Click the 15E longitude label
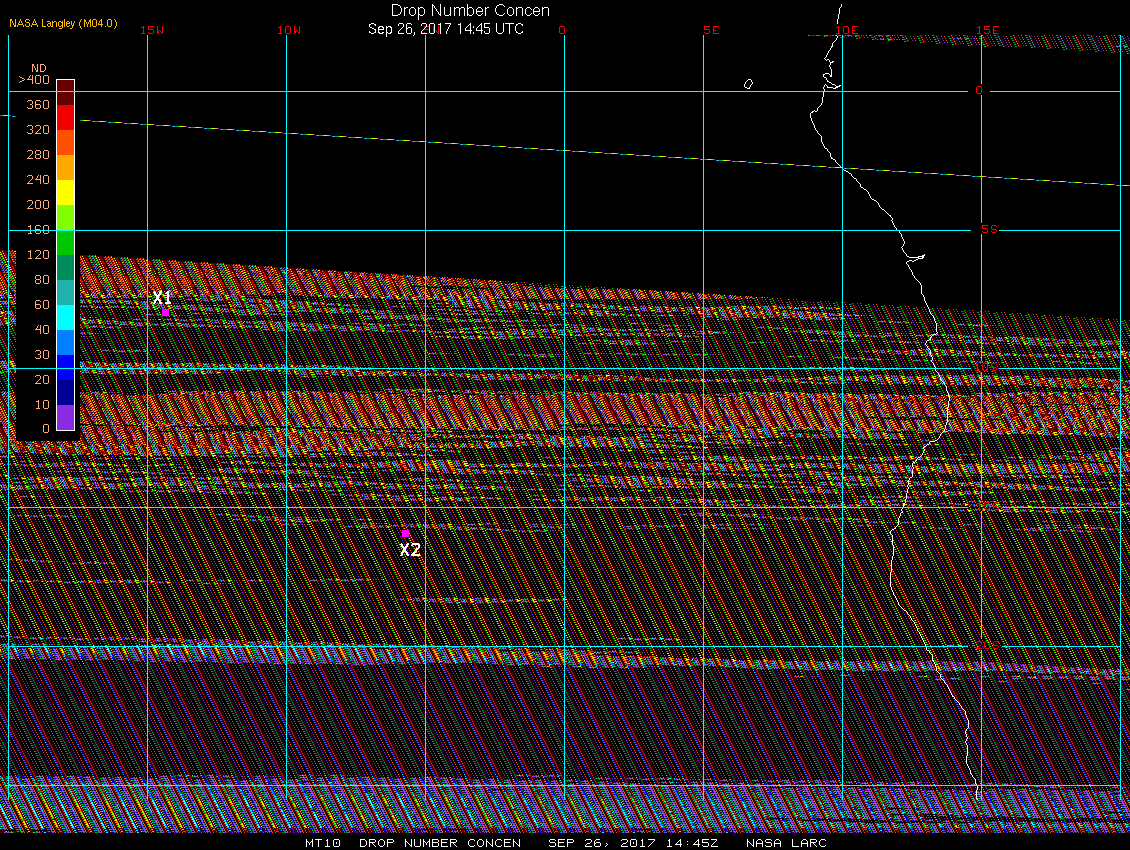Viewport: 1130px width, 850px height. (x=987, y=30)
